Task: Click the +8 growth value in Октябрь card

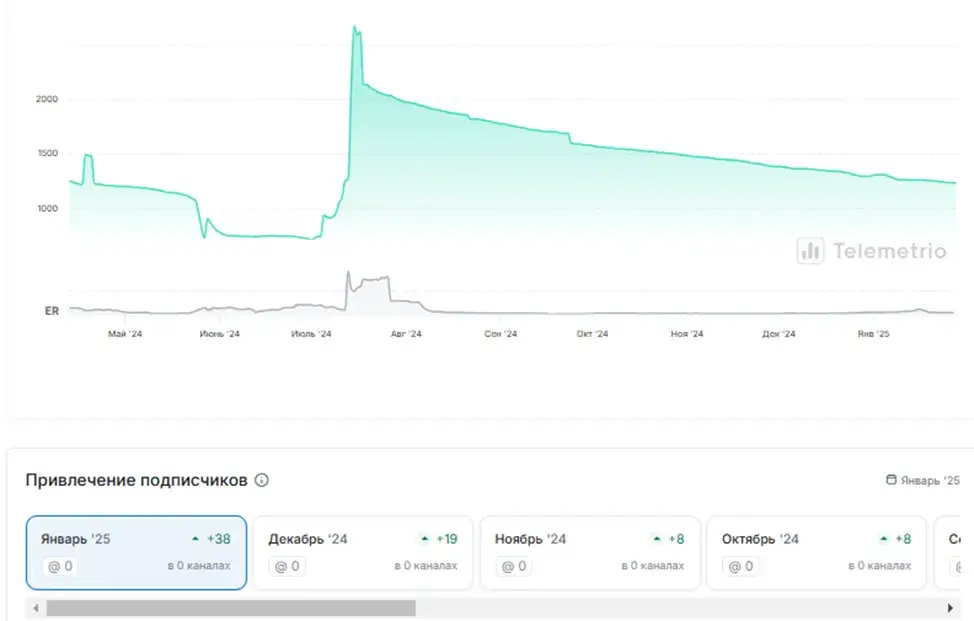Action: 903,539
